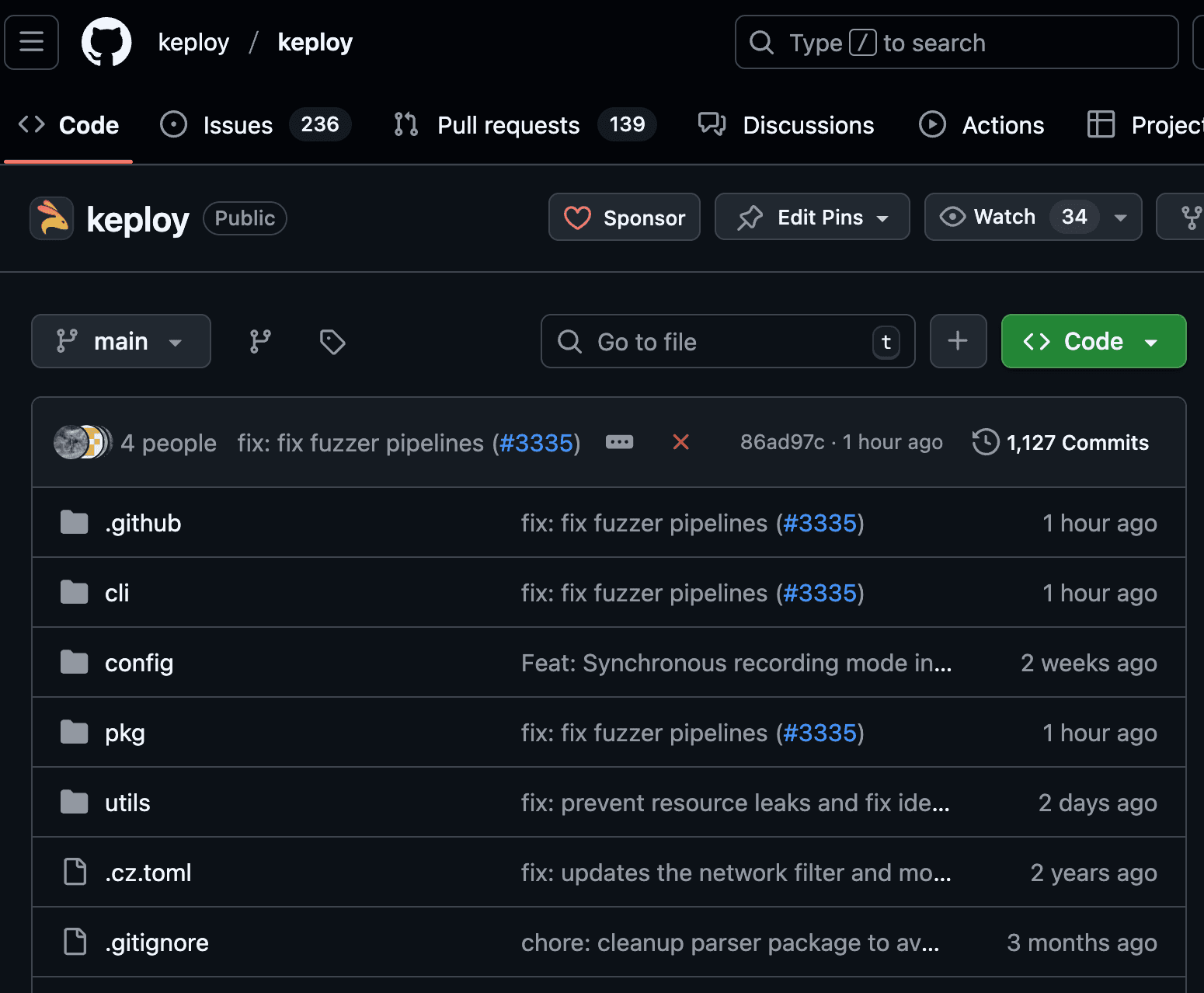Focus the Type / to search field
The height and width of the screenshot is (993, 1204).
(956, 42)
